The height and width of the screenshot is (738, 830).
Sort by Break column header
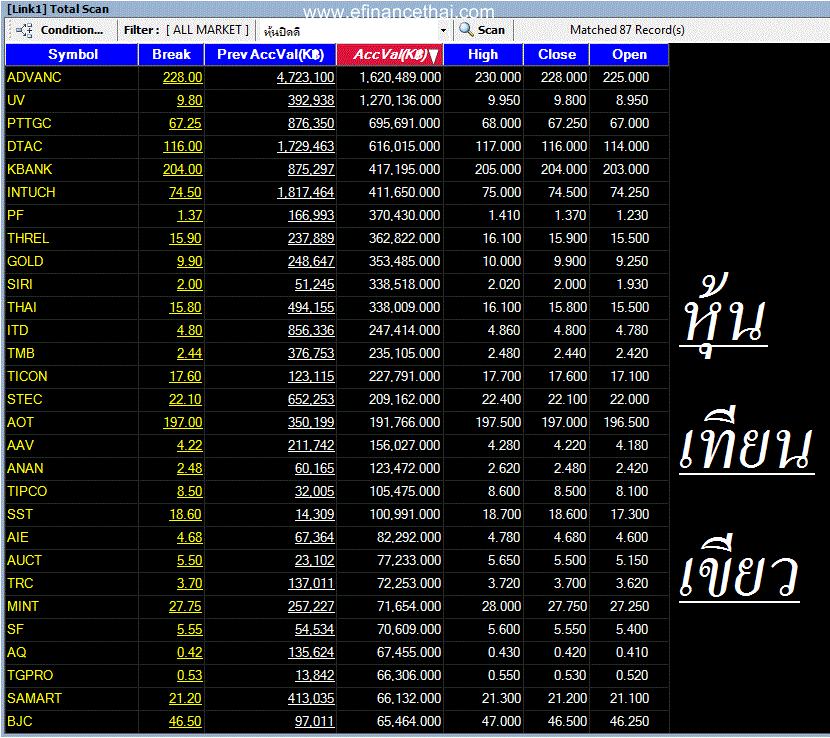pyautogui.click(x=171, y=55)
